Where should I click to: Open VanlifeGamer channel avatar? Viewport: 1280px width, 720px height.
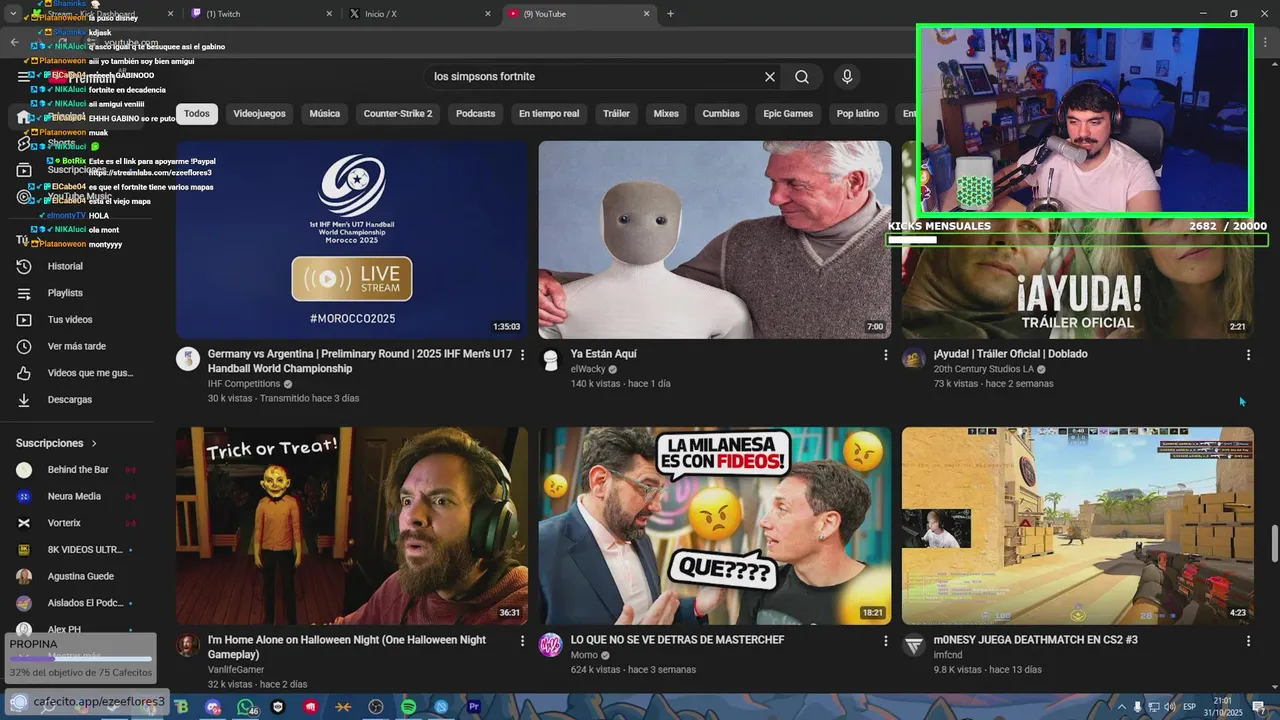(188, 645)
